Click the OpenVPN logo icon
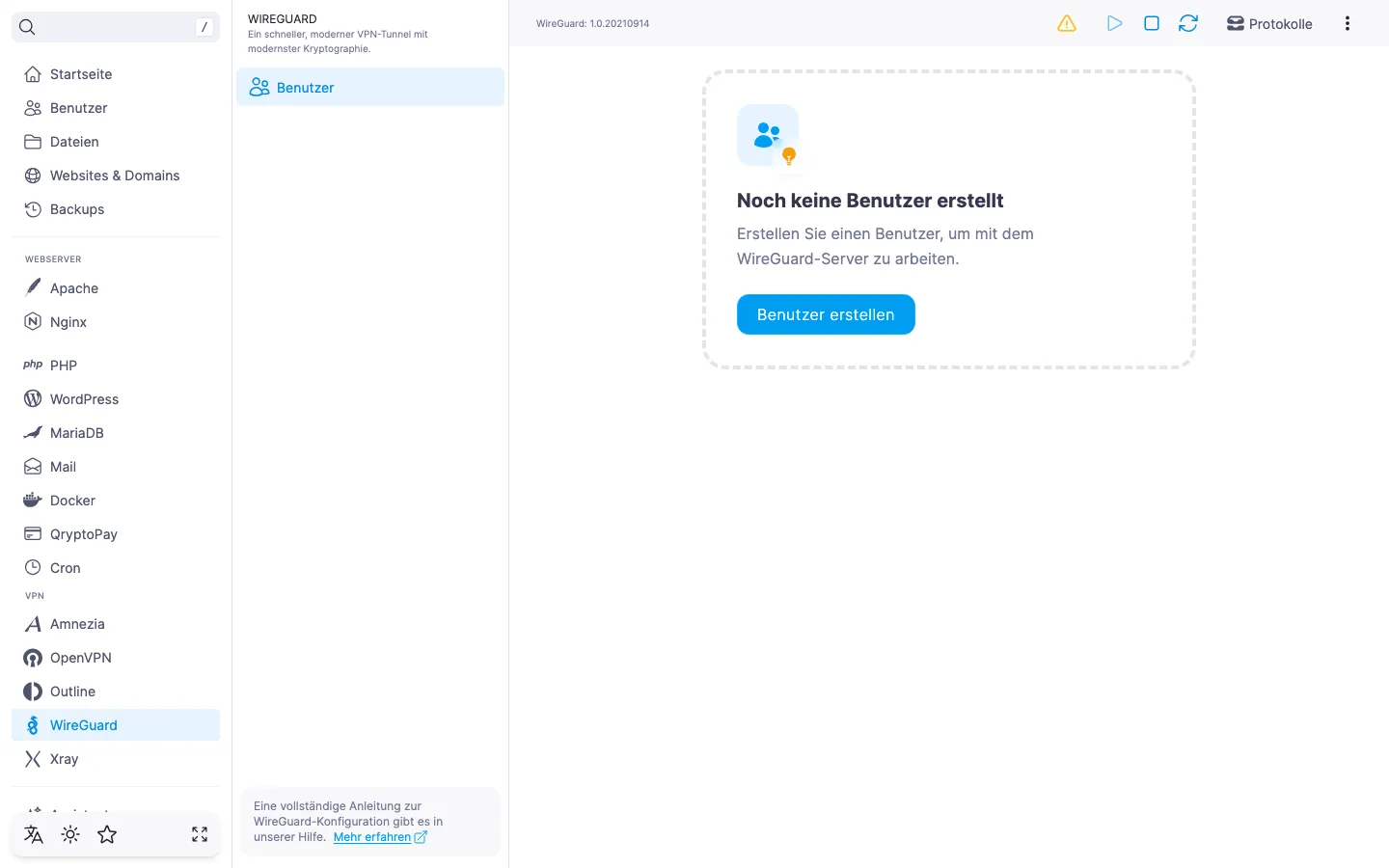 pyautogui.click(x=33, y=658)
